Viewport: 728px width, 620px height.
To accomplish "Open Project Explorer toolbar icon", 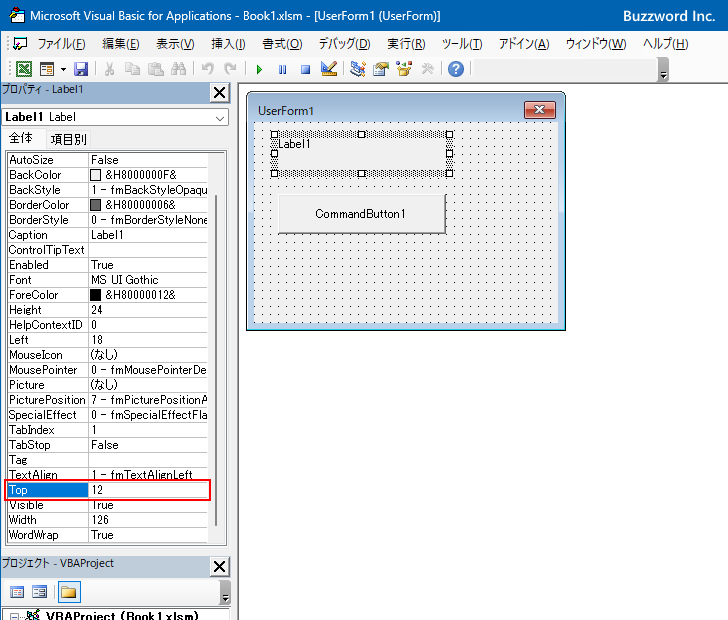I will [x=358, y=69].
